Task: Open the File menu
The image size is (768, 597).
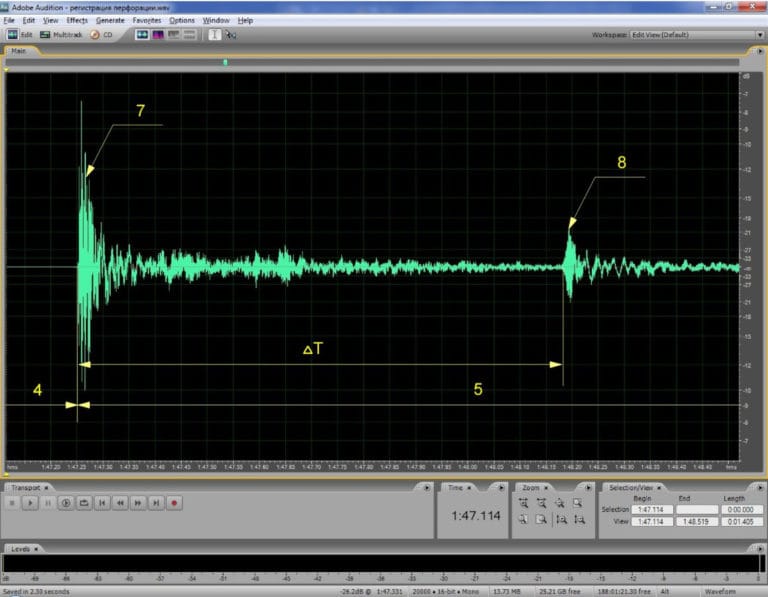Action: click(9, 21)
